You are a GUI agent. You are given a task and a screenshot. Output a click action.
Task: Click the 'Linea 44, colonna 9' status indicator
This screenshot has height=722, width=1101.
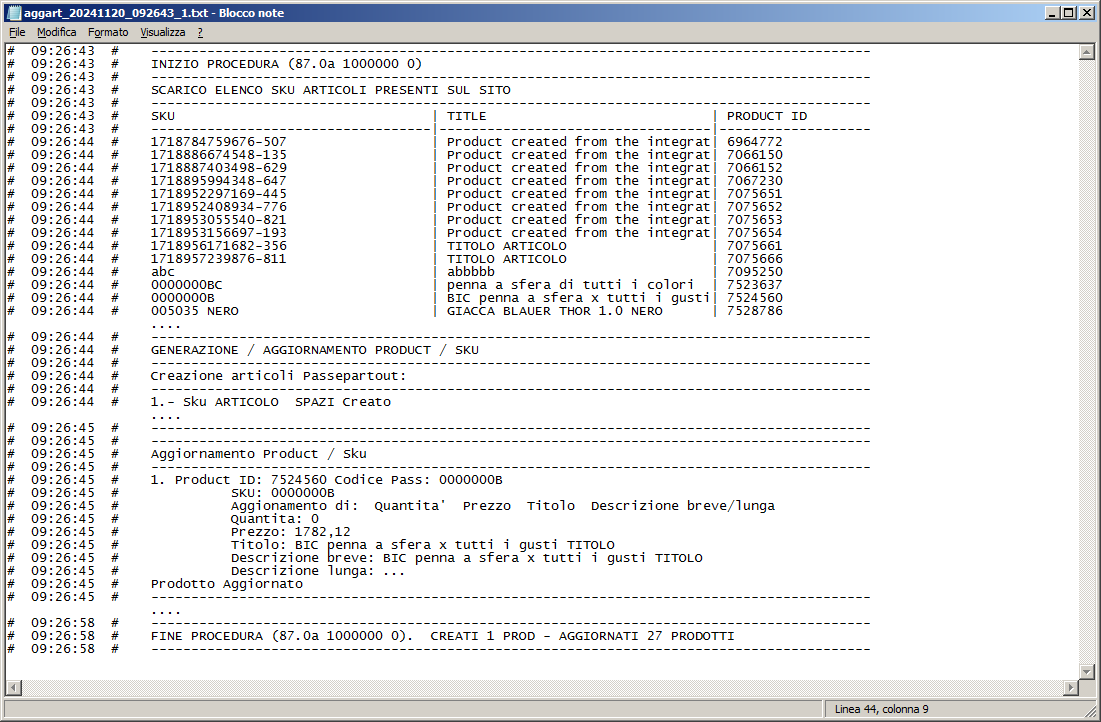(881, 709)
